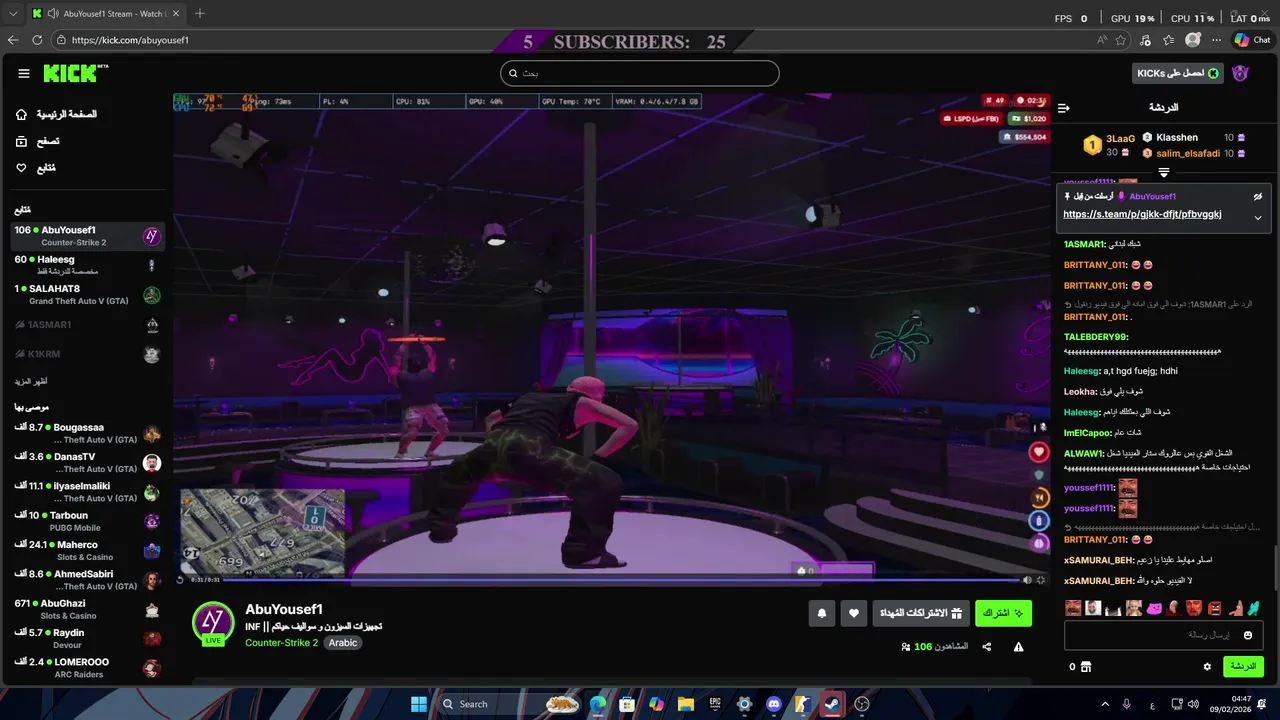The image size is (1280, 720).
Task: Open a new browser tab
Action: (x=200, y=14)
